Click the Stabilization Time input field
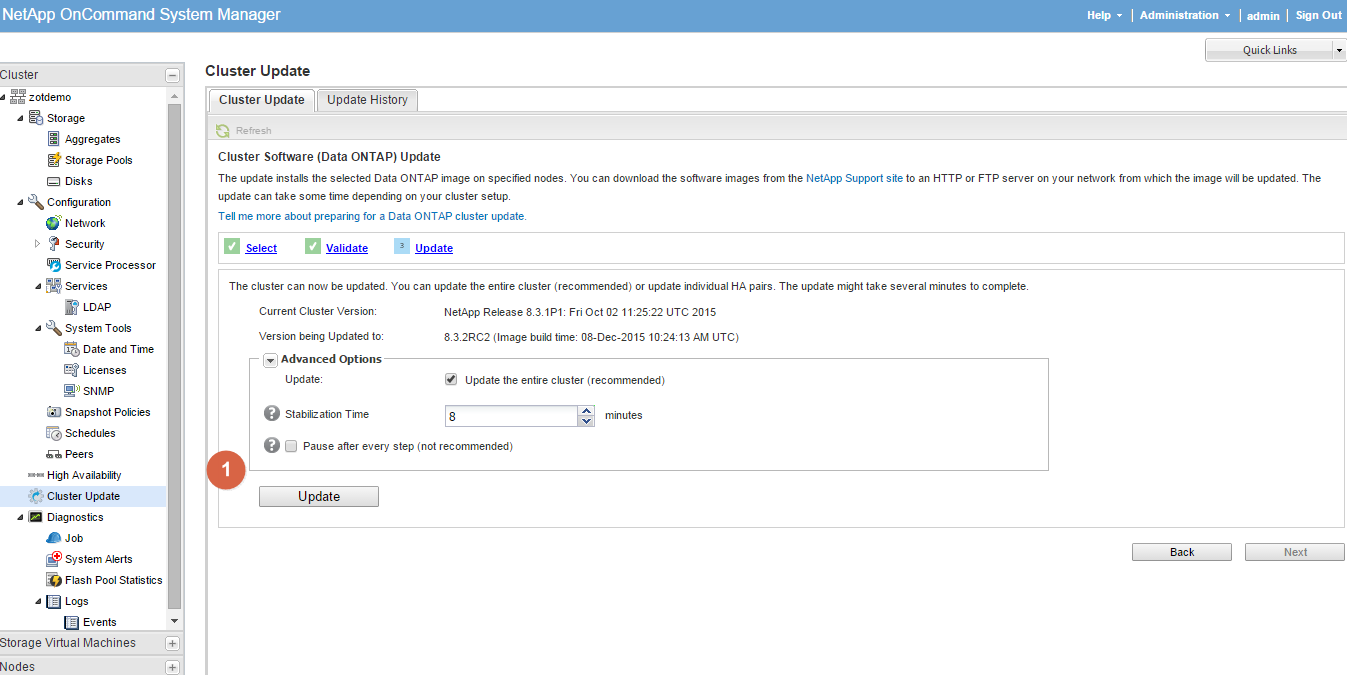The image size is (1347, 675). click(x=511, y=416)
